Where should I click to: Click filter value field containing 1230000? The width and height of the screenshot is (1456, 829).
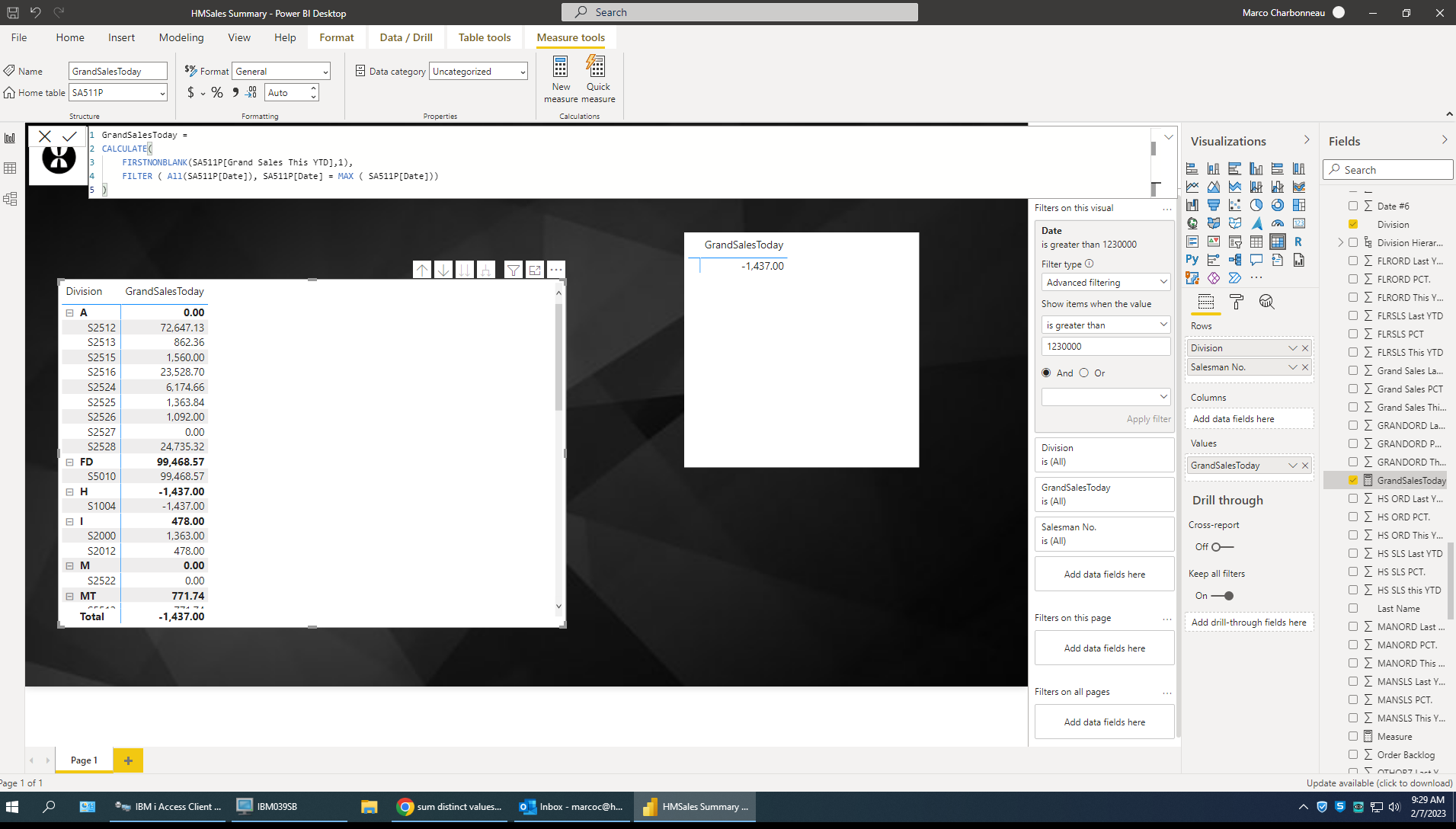point(1106,346)
